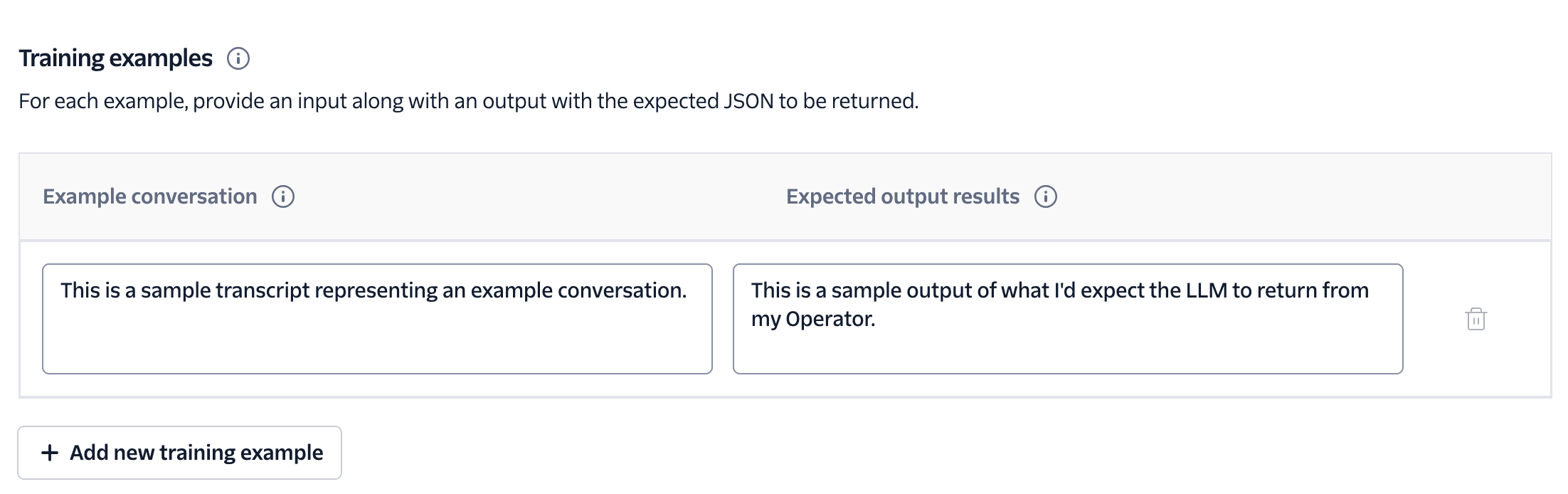1568x494 pixels.
Task: Click the Example conversation column header
Action: click(150, 196)
